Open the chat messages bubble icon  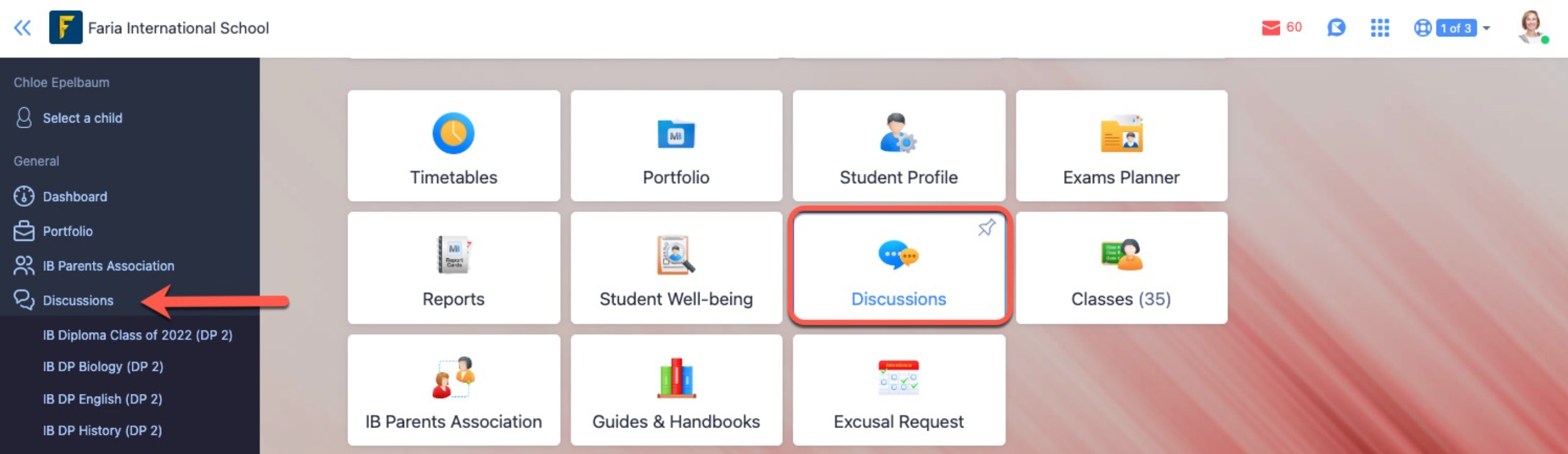(x=1335, y=28)
